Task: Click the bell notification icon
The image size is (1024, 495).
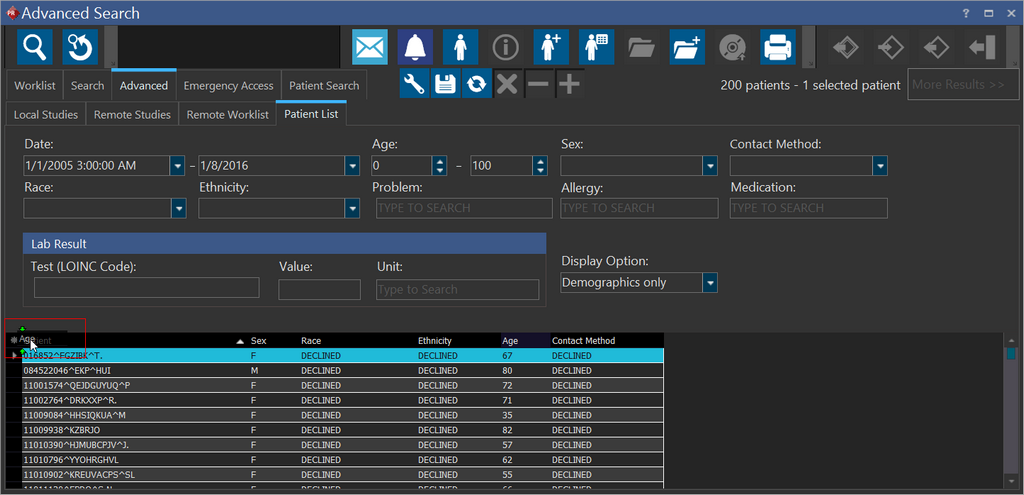Action: tap(416, 47)
